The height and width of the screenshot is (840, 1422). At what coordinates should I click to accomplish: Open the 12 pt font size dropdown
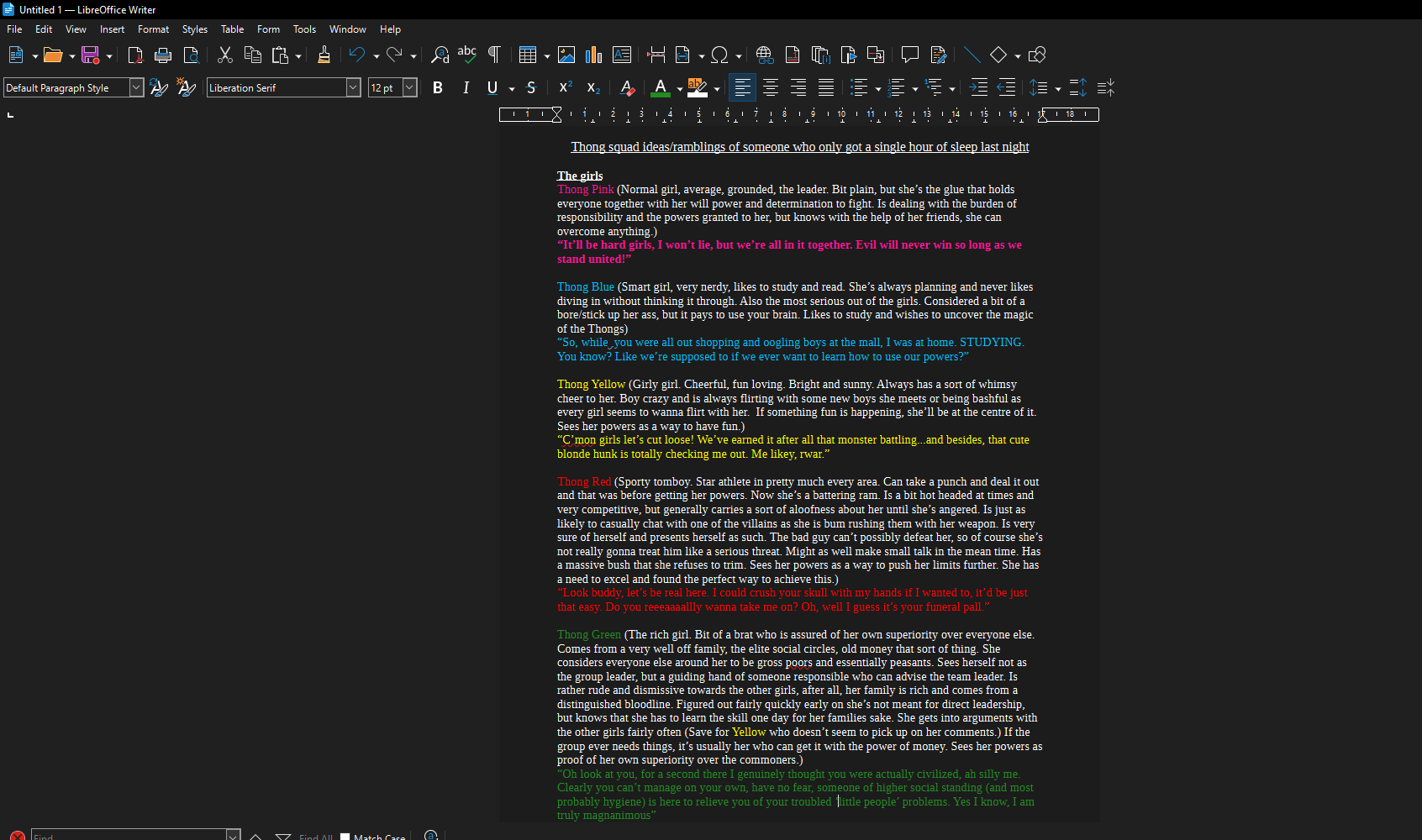click(410, 87)
